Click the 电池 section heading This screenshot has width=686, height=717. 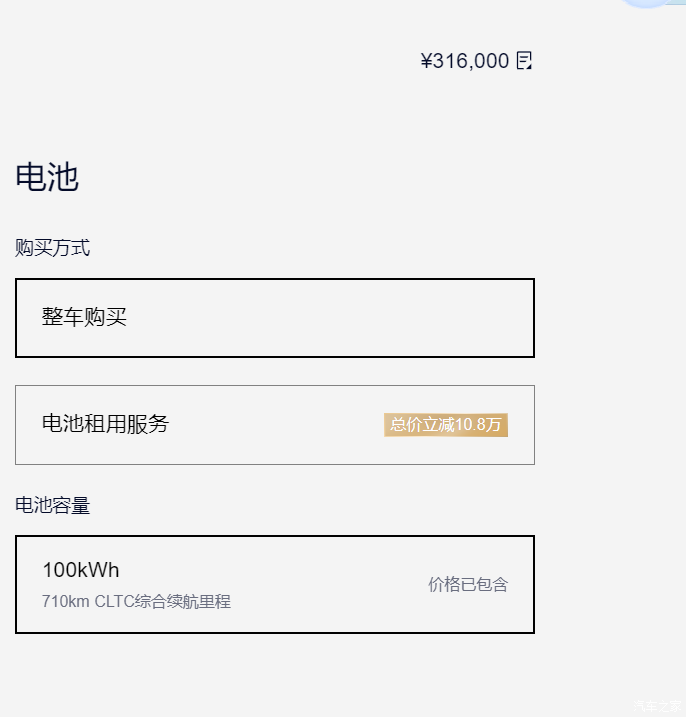[x=47, y=178]
